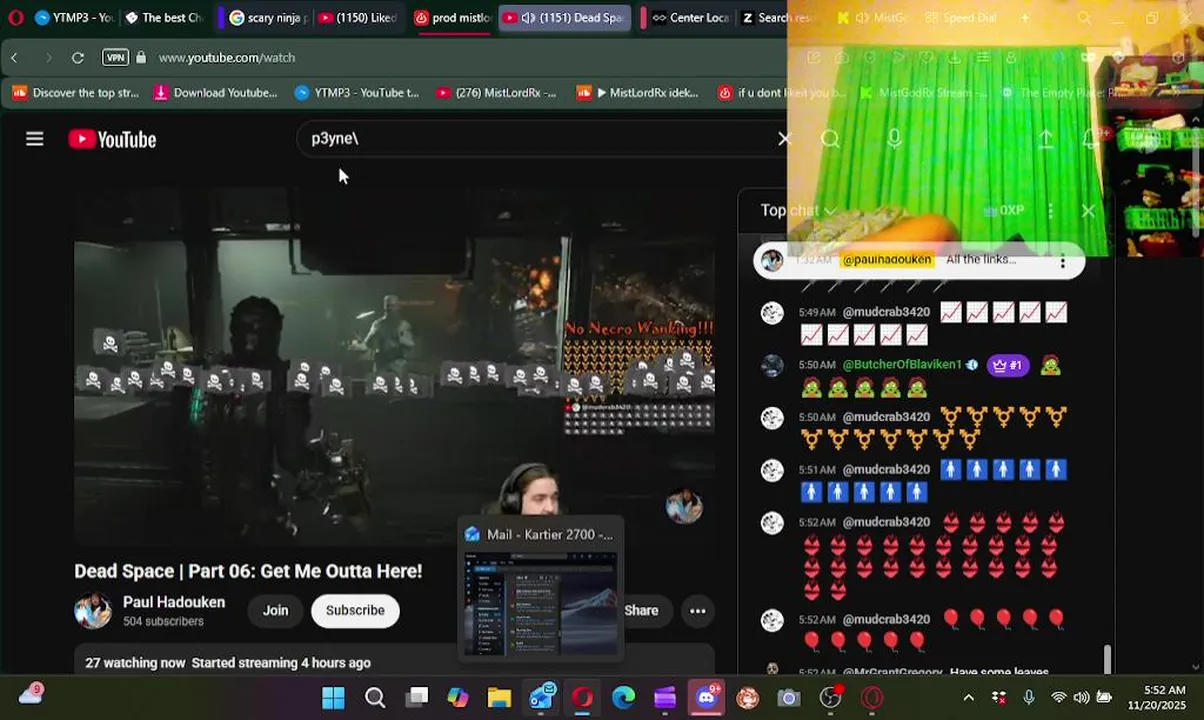
Task: Launch Copilot from taskbar
Action: (x=458, y=697)
